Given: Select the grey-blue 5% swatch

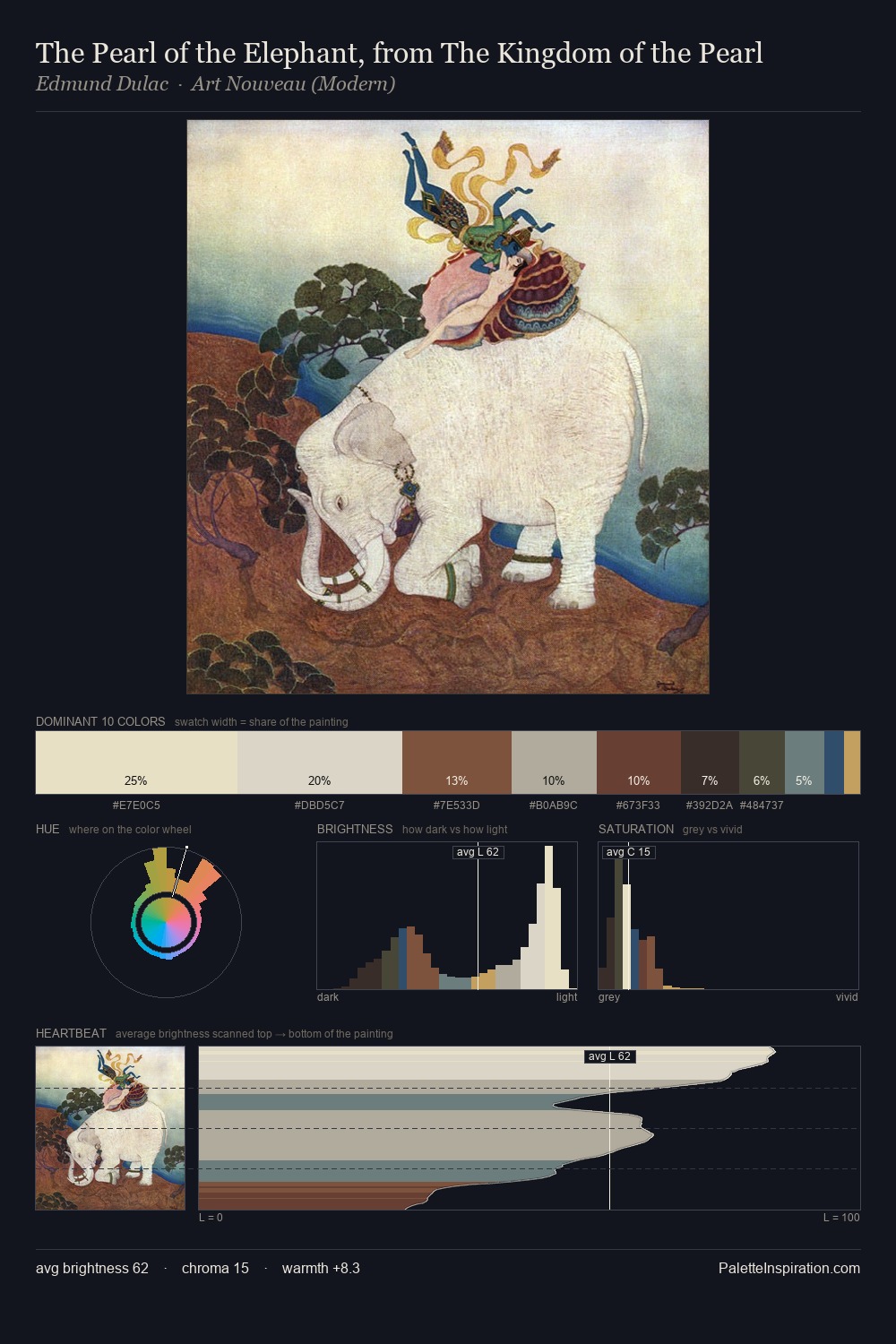Looking at the screenshot, I should pyautogui.click(x=805, y=762).
